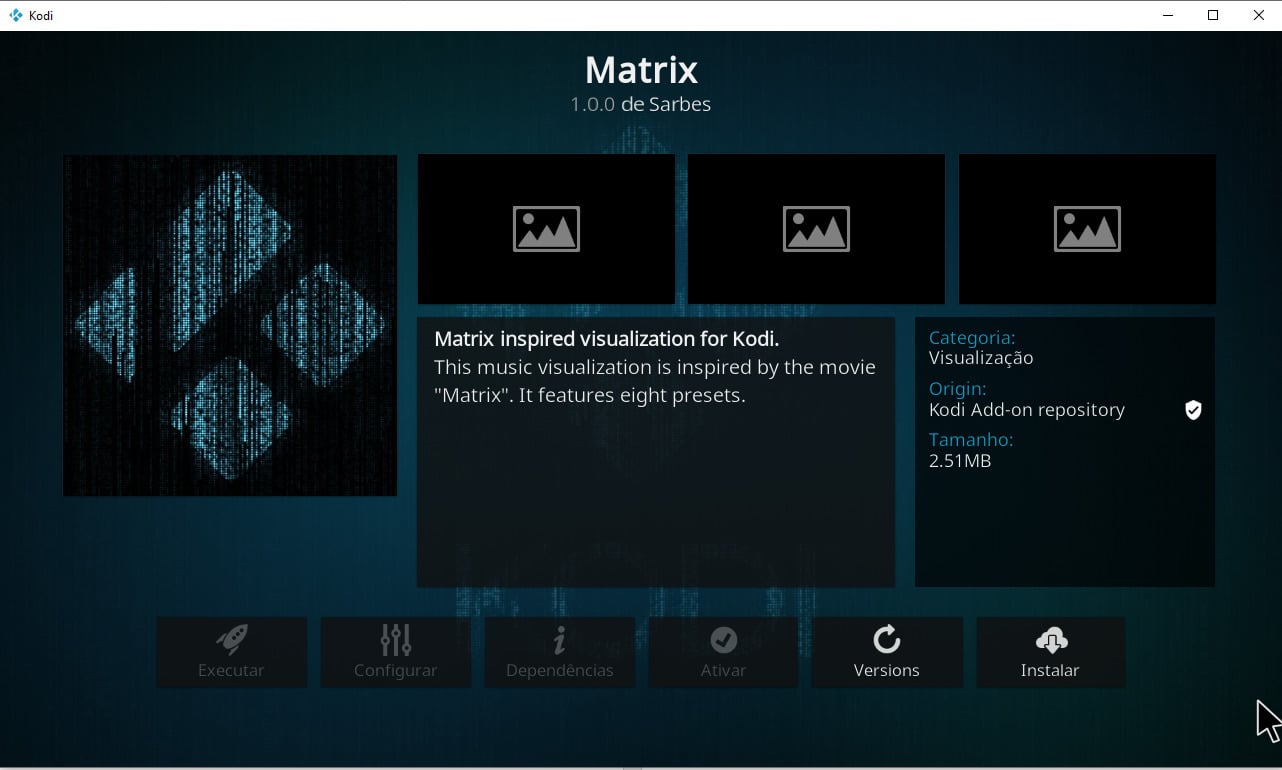The width and height of the screenshot is (1282, 770).
Task: Click the 'Visualização' category value
Action: click(x=981, y=358)
